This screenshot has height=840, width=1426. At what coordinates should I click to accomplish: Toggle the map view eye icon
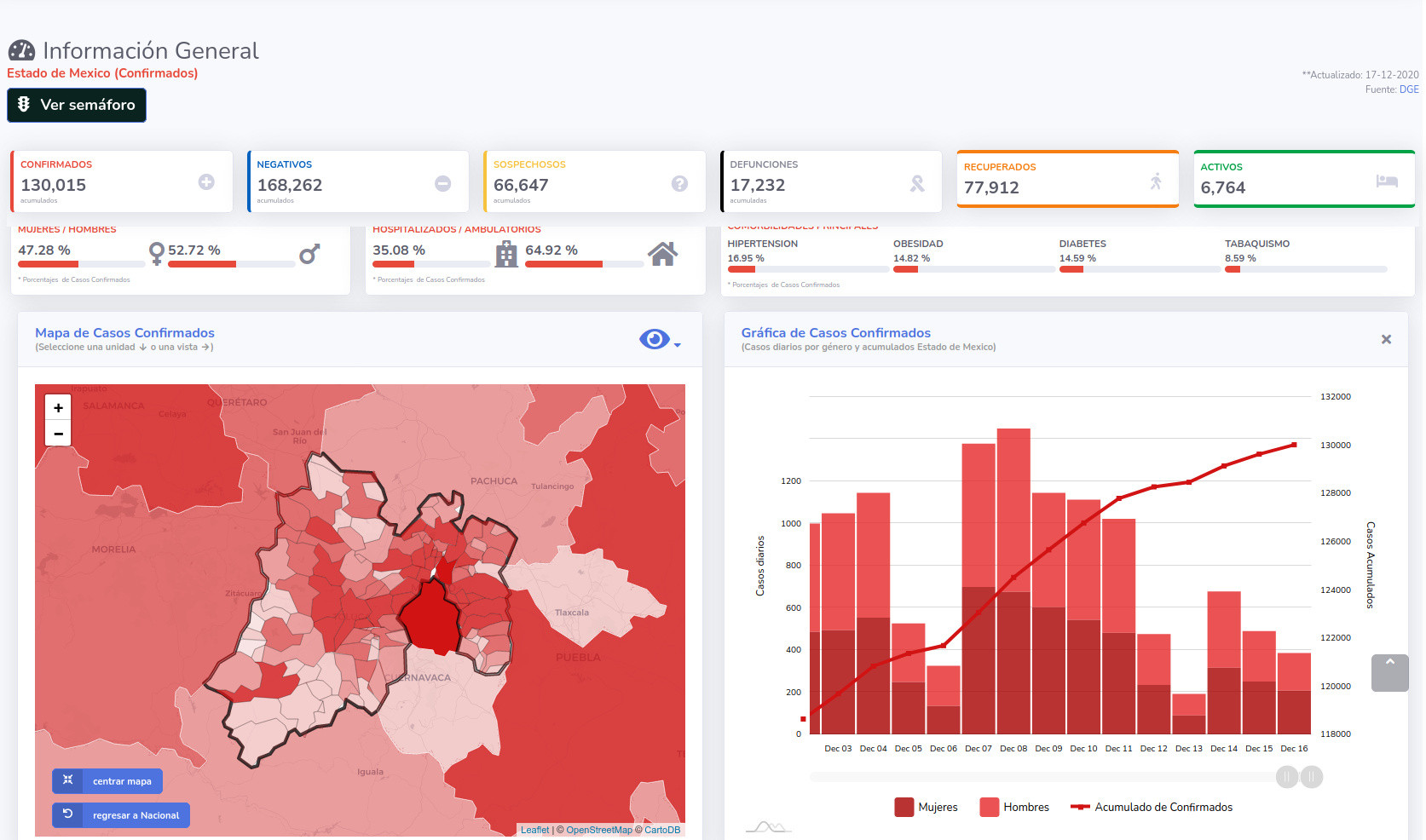(654, 339)
